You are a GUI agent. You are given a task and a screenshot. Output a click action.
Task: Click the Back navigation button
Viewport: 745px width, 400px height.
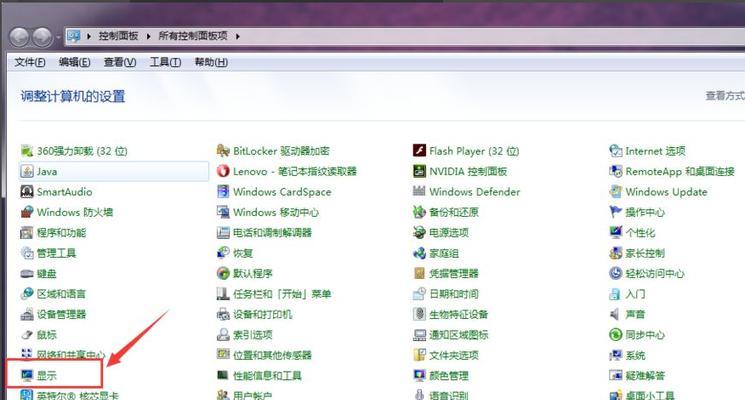19,37
